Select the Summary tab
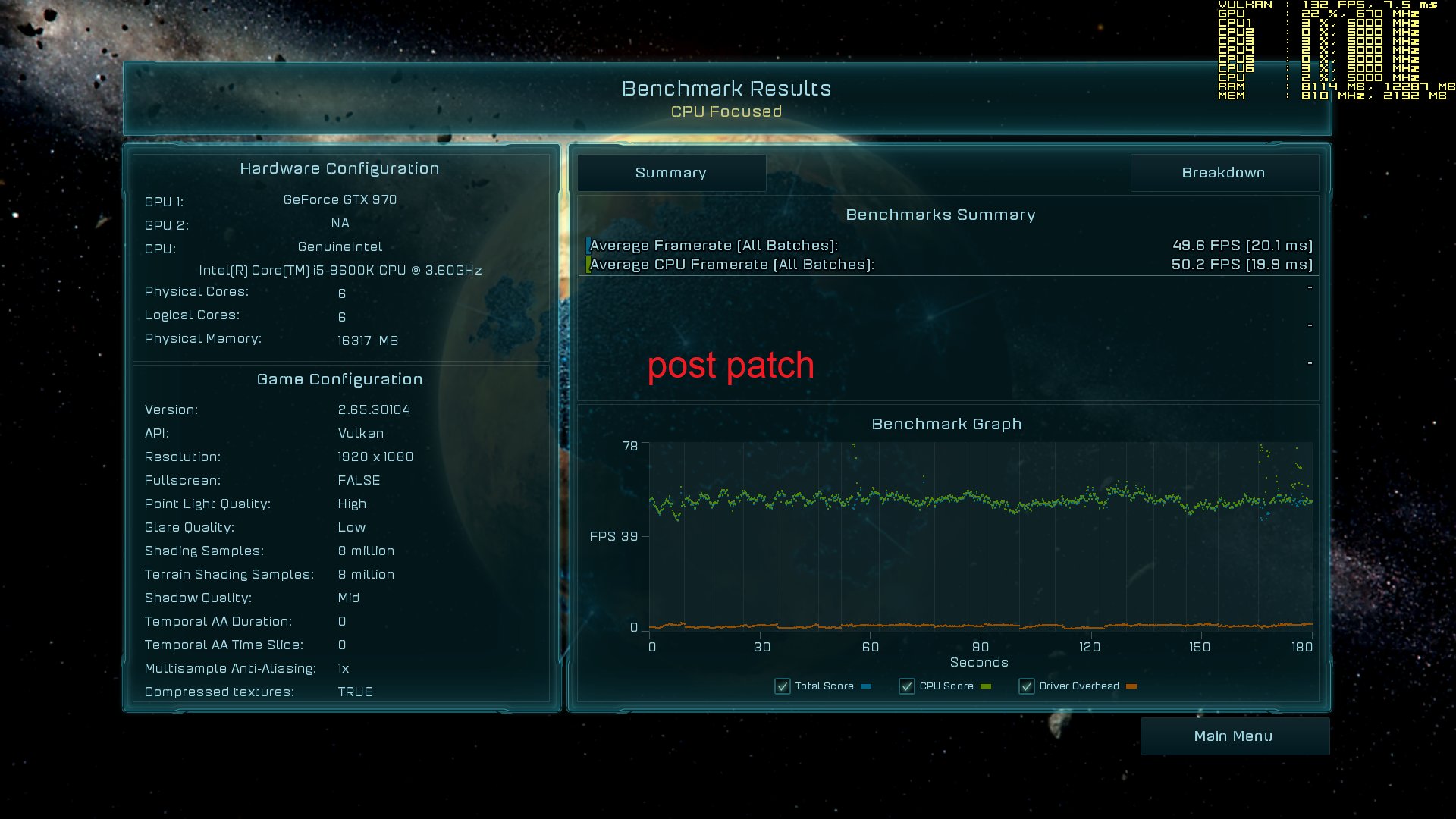This screenshot has height=819, width=1456. click(x=670, y=173)
